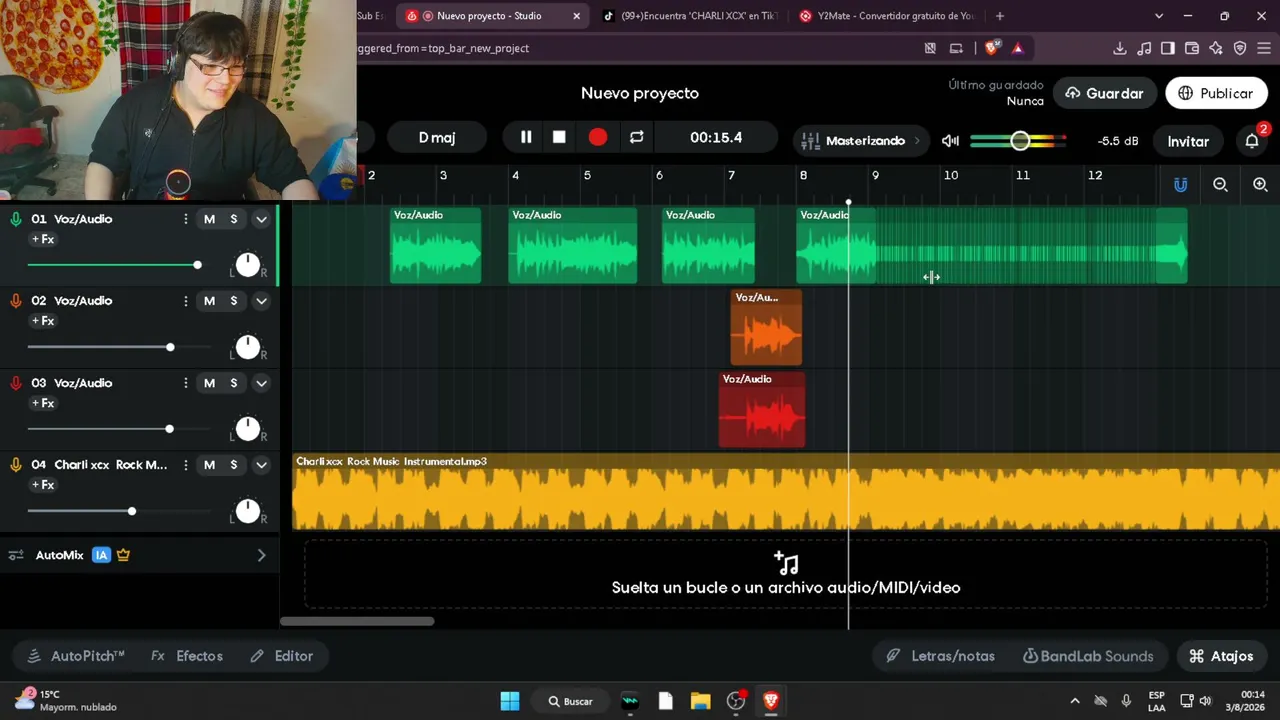Select the red Voz/Audio clip on track 03
Screen dimensions: 1280x720
762,410
